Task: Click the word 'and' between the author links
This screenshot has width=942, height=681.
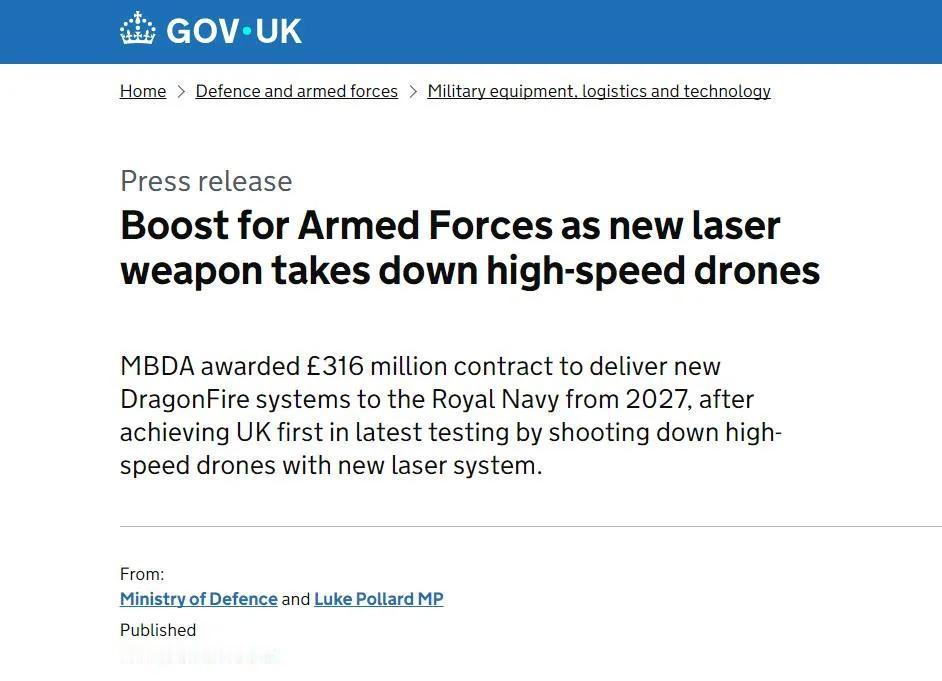Action: [295, 598]
